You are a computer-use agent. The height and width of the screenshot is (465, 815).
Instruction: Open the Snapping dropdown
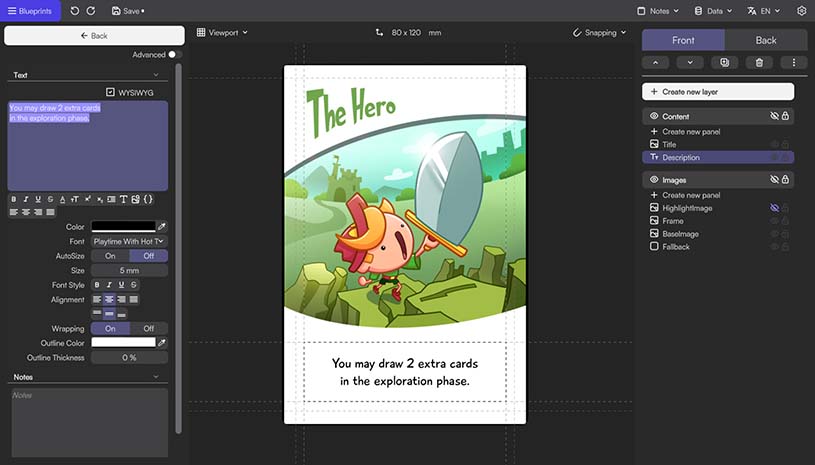tap(600, 32)
